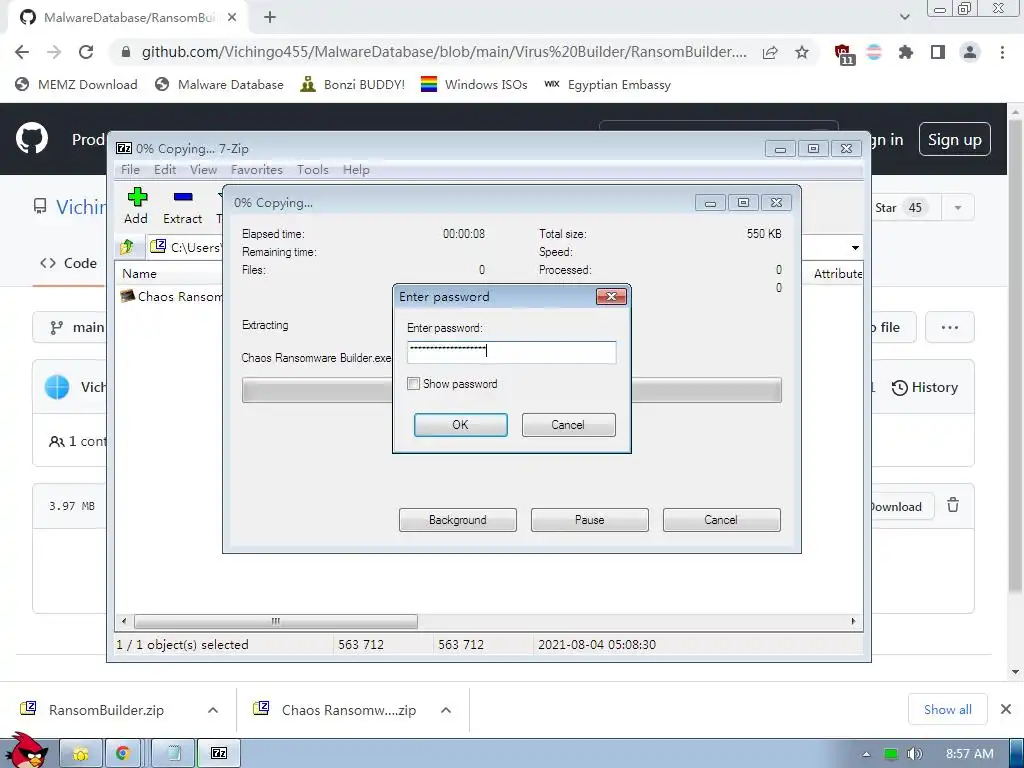Open Chrome tab search chevron
The image size is (1024, 768).
tap(904, 18)
